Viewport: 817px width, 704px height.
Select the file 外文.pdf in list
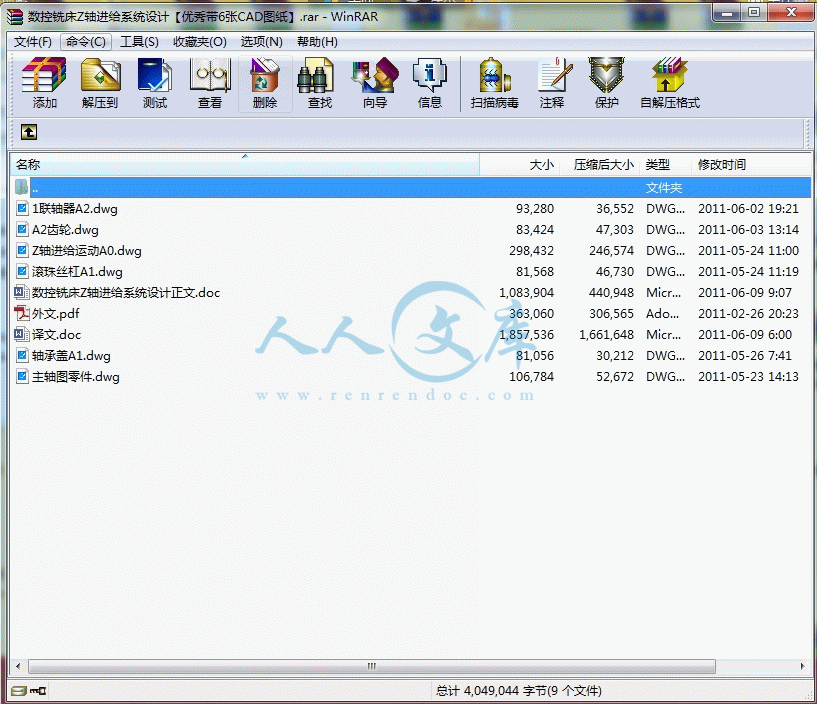(56, 314)
